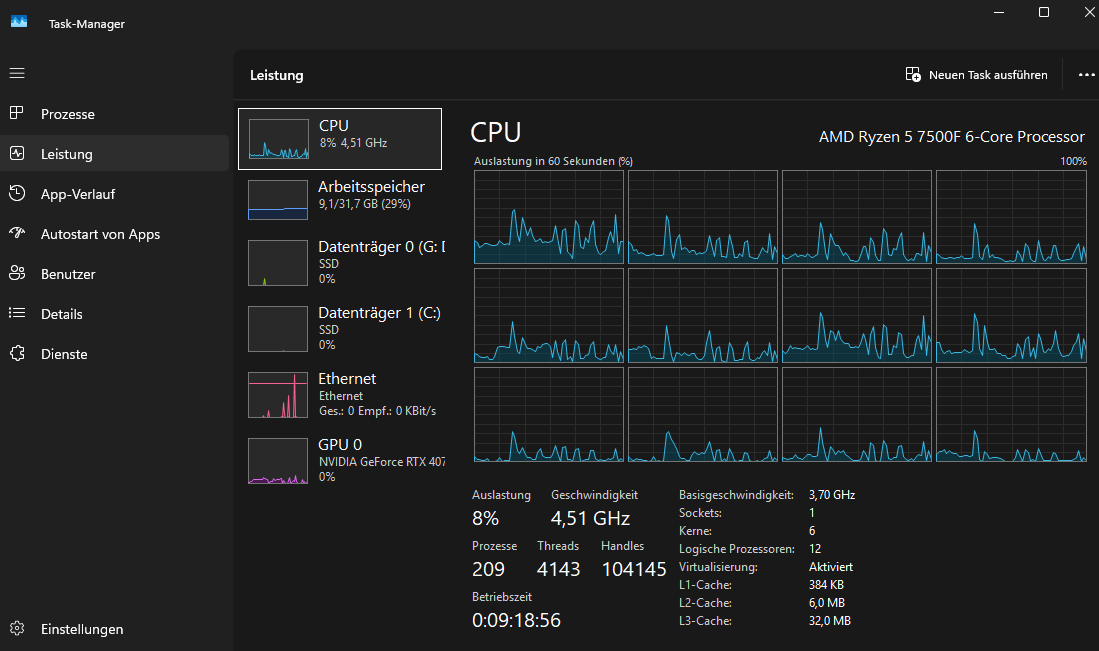Click Auslastung in 60 Sekunden label

553,161
